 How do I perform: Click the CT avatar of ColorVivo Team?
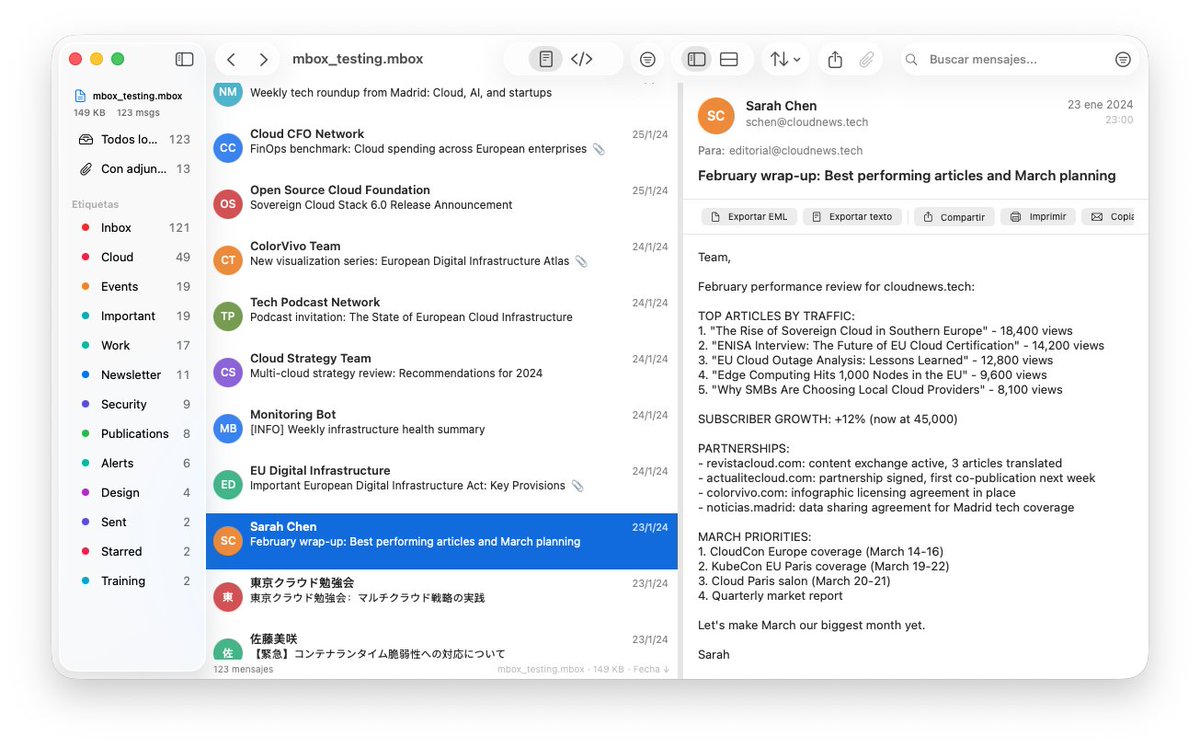point(228,260)
